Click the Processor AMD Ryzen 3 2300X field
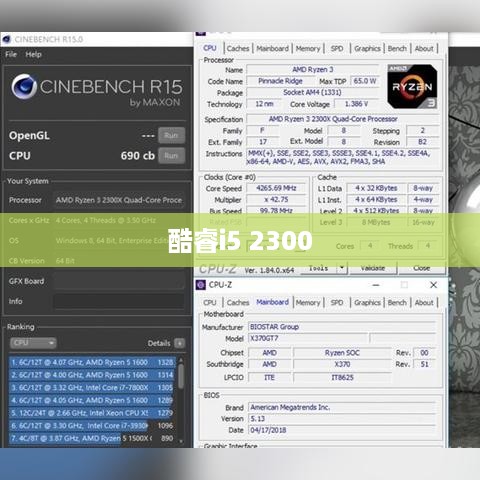 (119, 200)
